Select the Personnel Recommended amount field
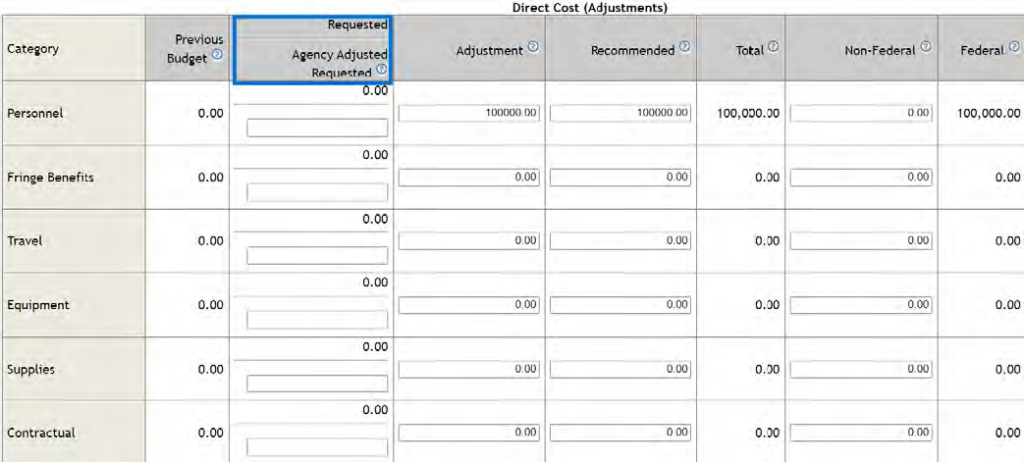The height and width of the screenshot is (462, 1024). (621, 113)
